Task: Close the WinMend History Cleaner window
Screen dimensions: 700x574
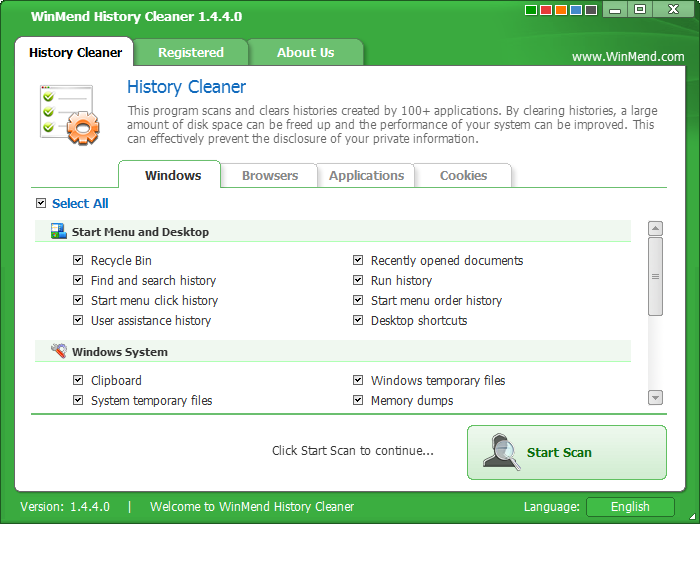Action: tap(673, 9)
